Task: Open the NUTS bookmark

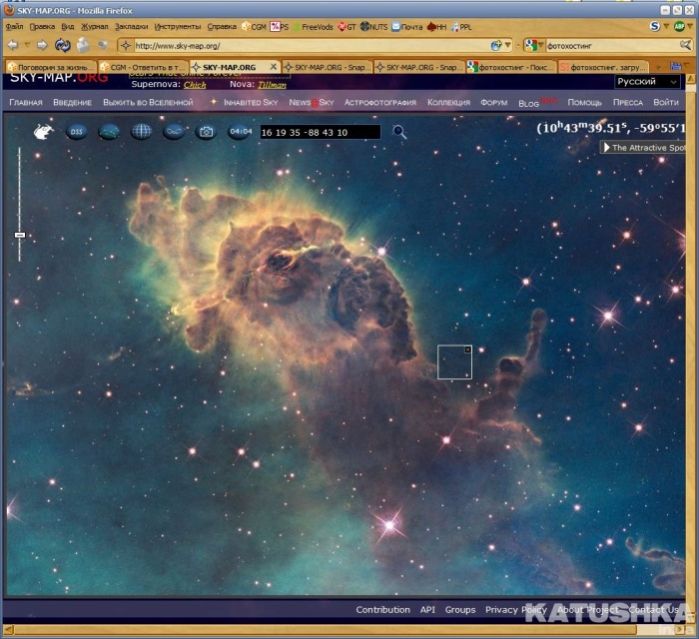Action: [374, 27]
